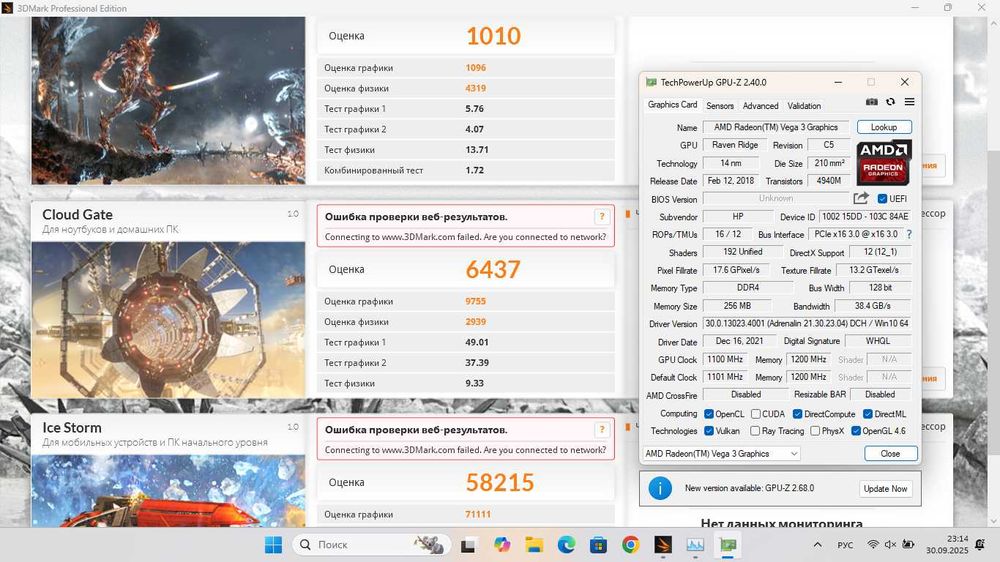The height and width of the screenshot is (562, 1000).
Task: Click the BIOS export share icon
Action: point(861,198)
